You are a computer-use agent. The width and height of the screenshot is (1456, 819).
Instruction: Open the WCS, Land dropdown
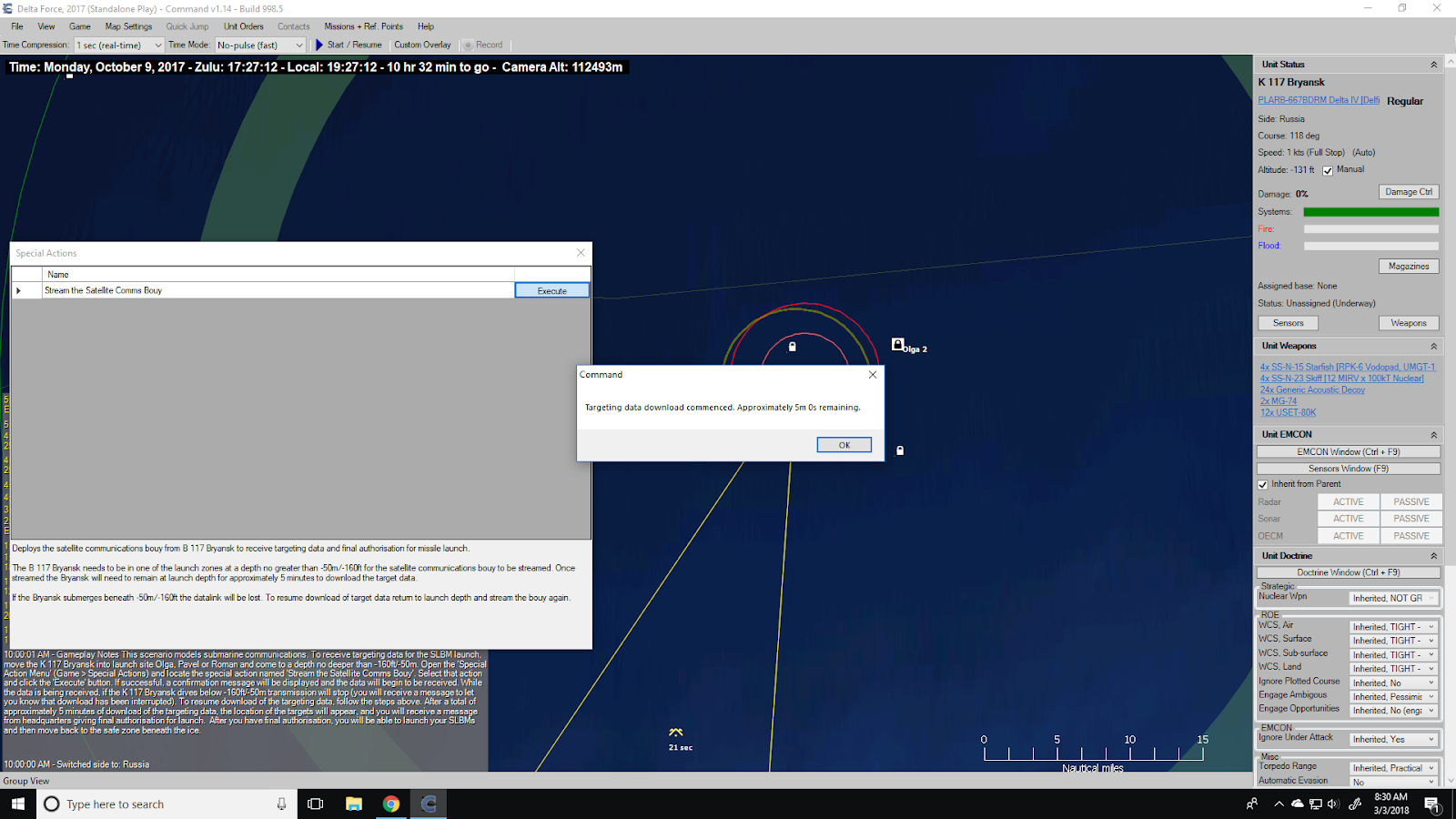[1393, 669]
